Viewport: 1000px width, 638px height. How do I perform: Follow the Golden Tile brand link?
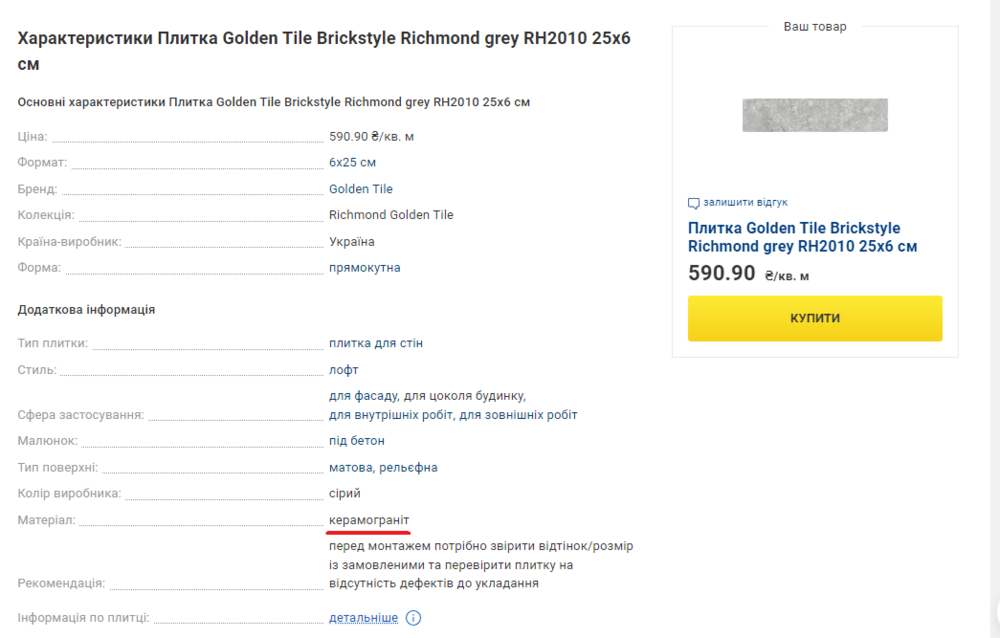pyautogui.click(x=360, y=189)
